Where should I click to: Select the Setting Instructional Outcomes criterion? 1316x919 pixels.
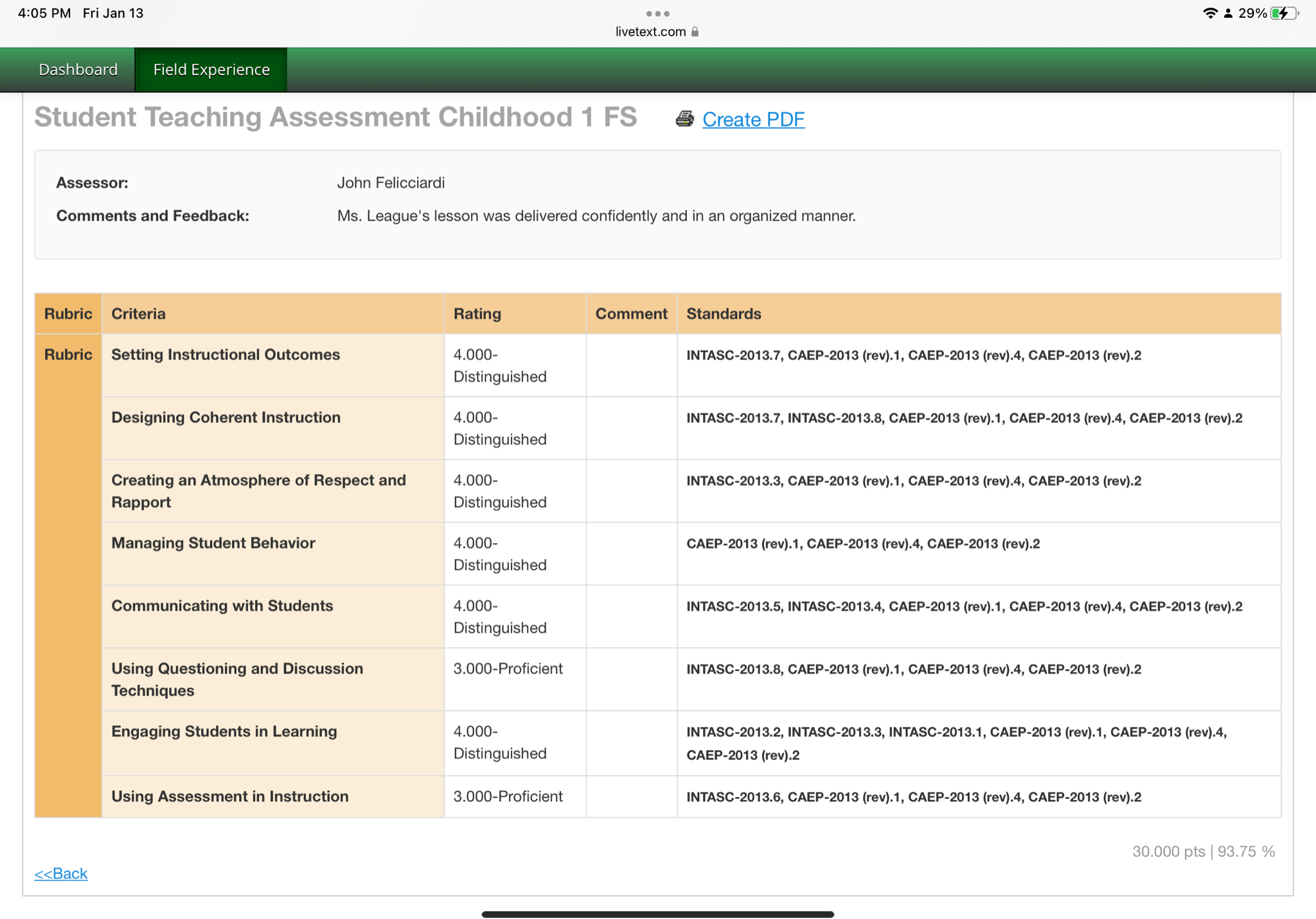(x=226, y=355)
